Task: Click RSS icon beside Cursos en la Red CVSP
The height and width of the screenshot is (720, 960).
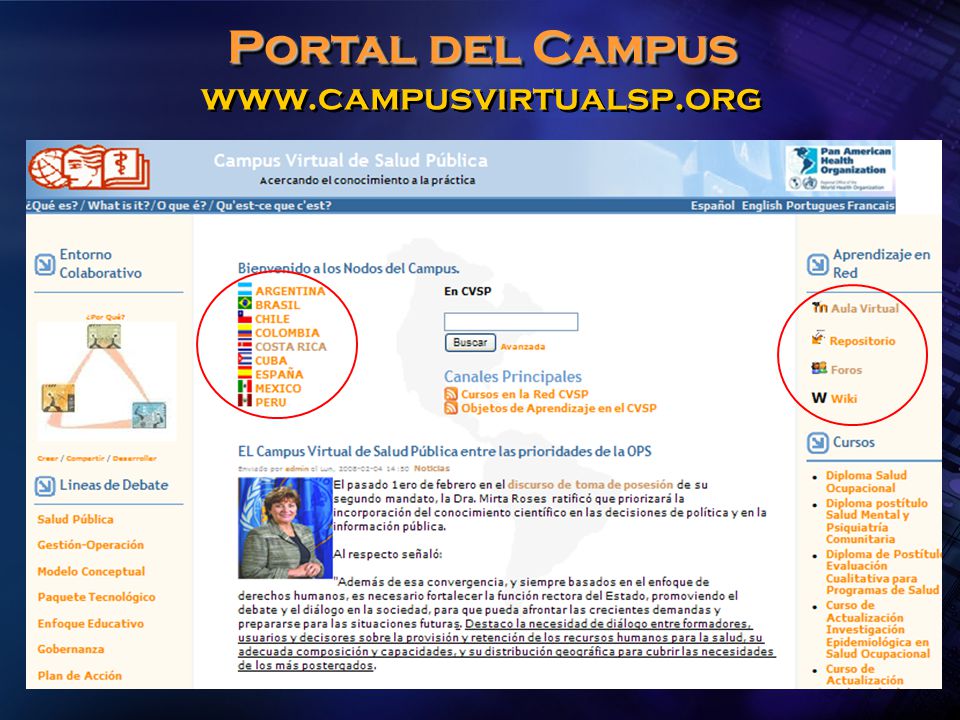Action: 451,394
